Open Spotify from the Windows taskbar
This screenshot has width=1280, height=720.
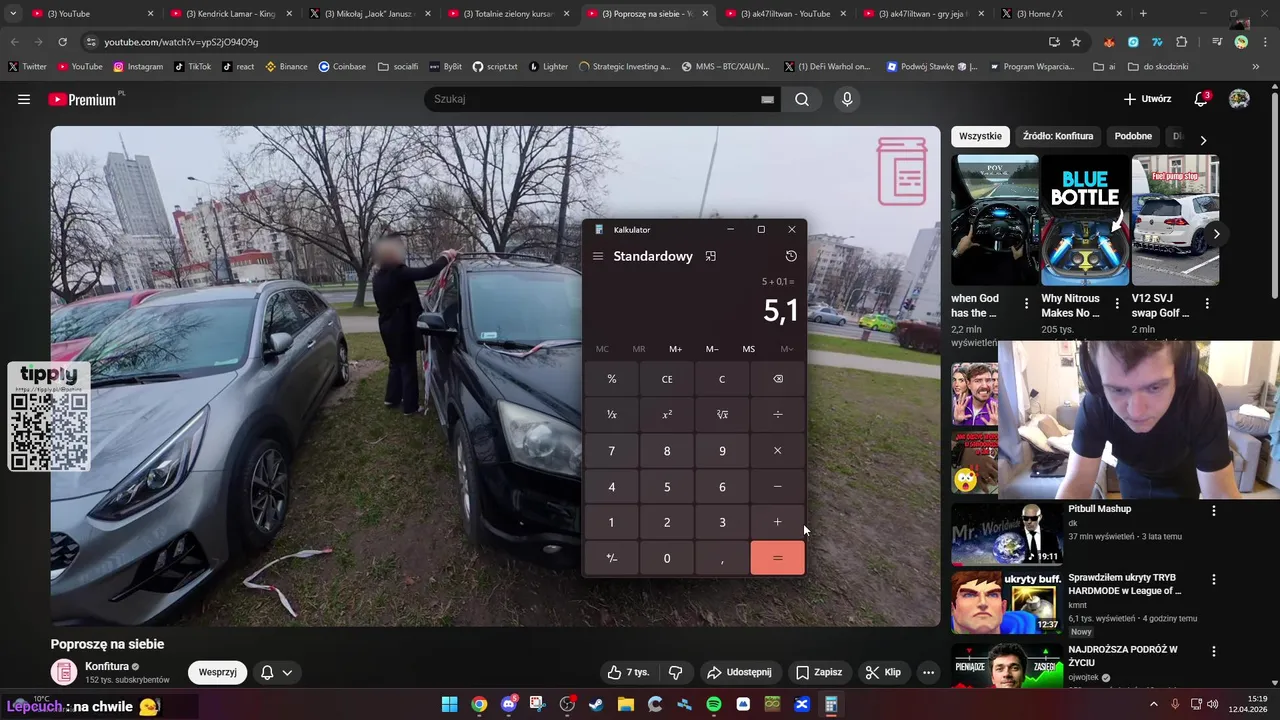(x=714, y=704)
